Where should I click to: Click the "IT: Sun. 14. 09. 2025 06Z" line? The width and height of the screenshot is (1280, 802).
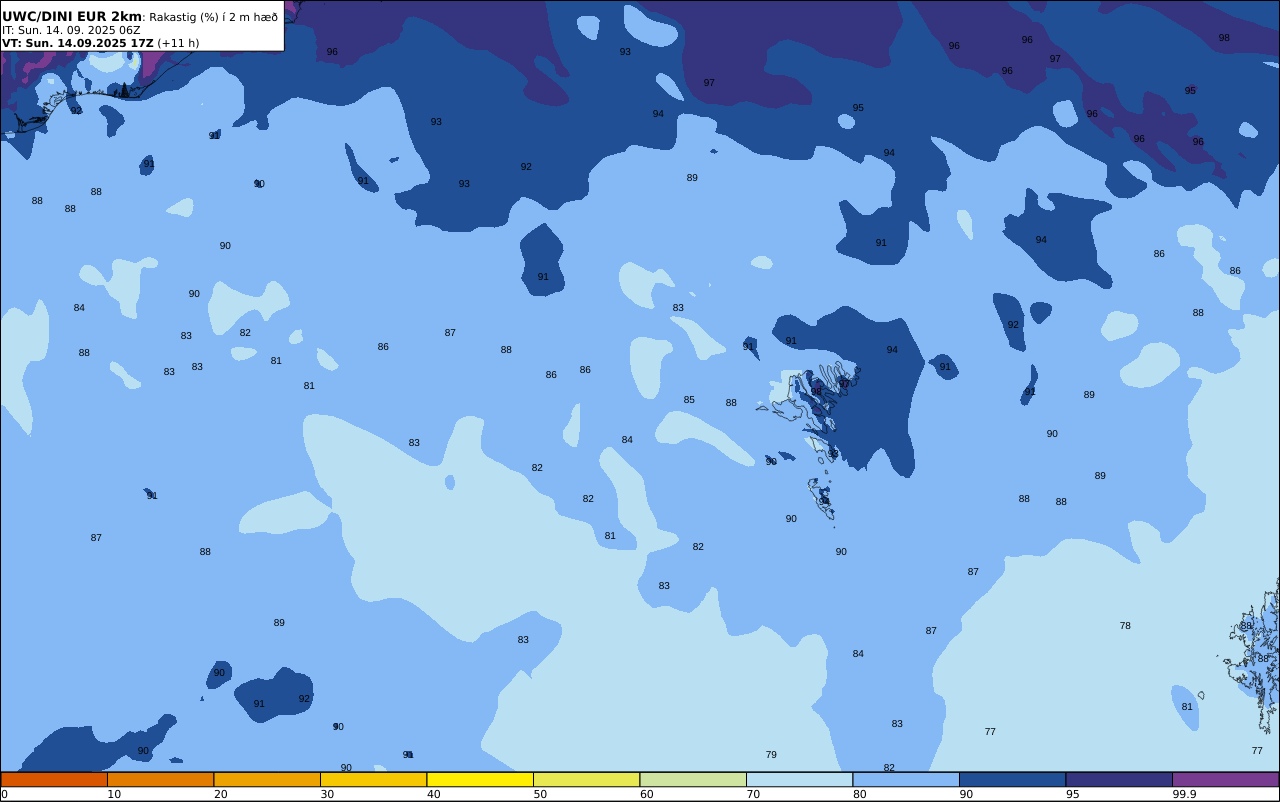[x=71, y=30]
